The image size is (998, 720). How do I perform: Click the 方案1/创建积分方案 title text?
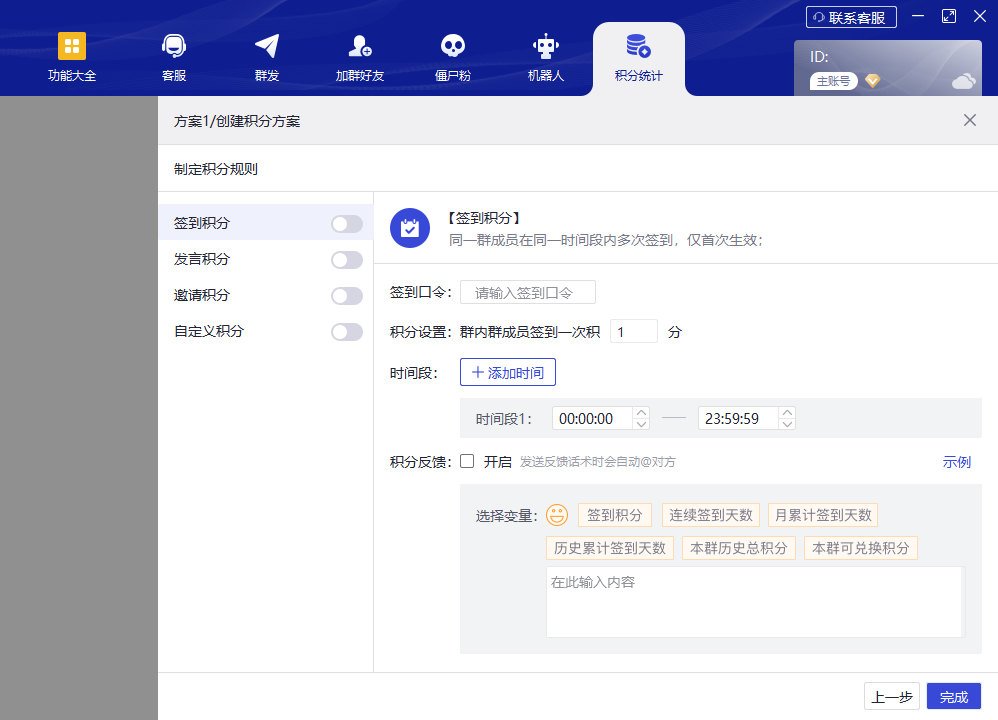tap(237, 121)
